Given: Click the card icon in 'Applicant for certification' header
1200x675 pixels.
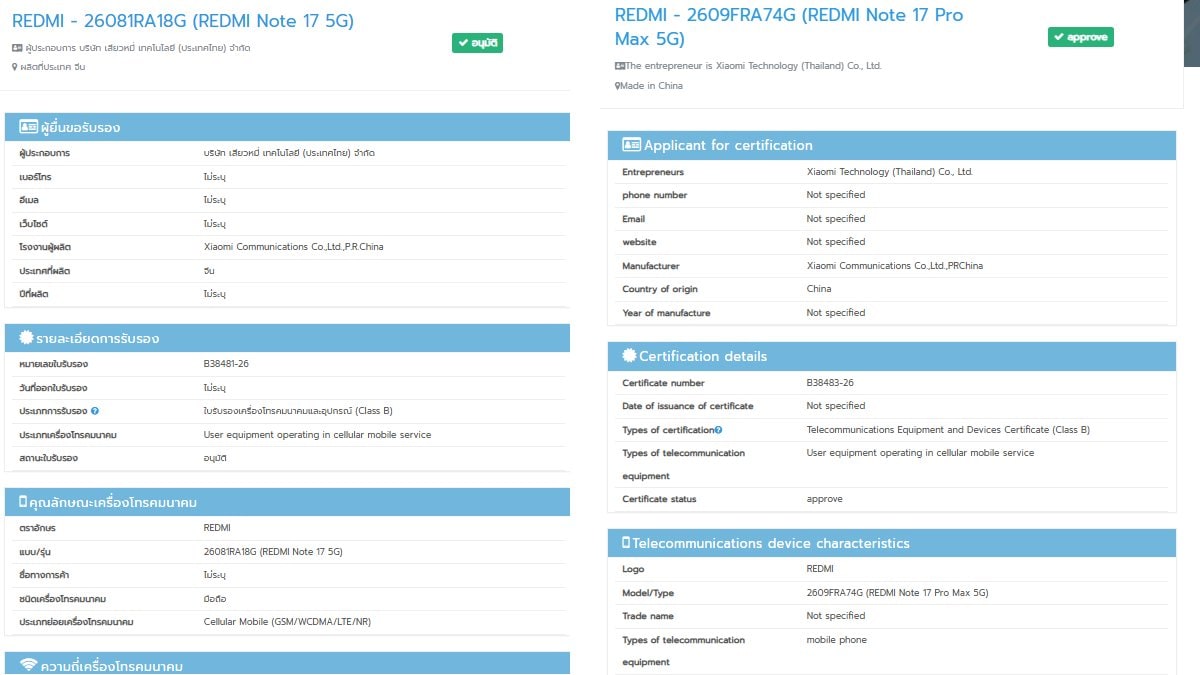Looking at the screenshot, I should (631, 145).
